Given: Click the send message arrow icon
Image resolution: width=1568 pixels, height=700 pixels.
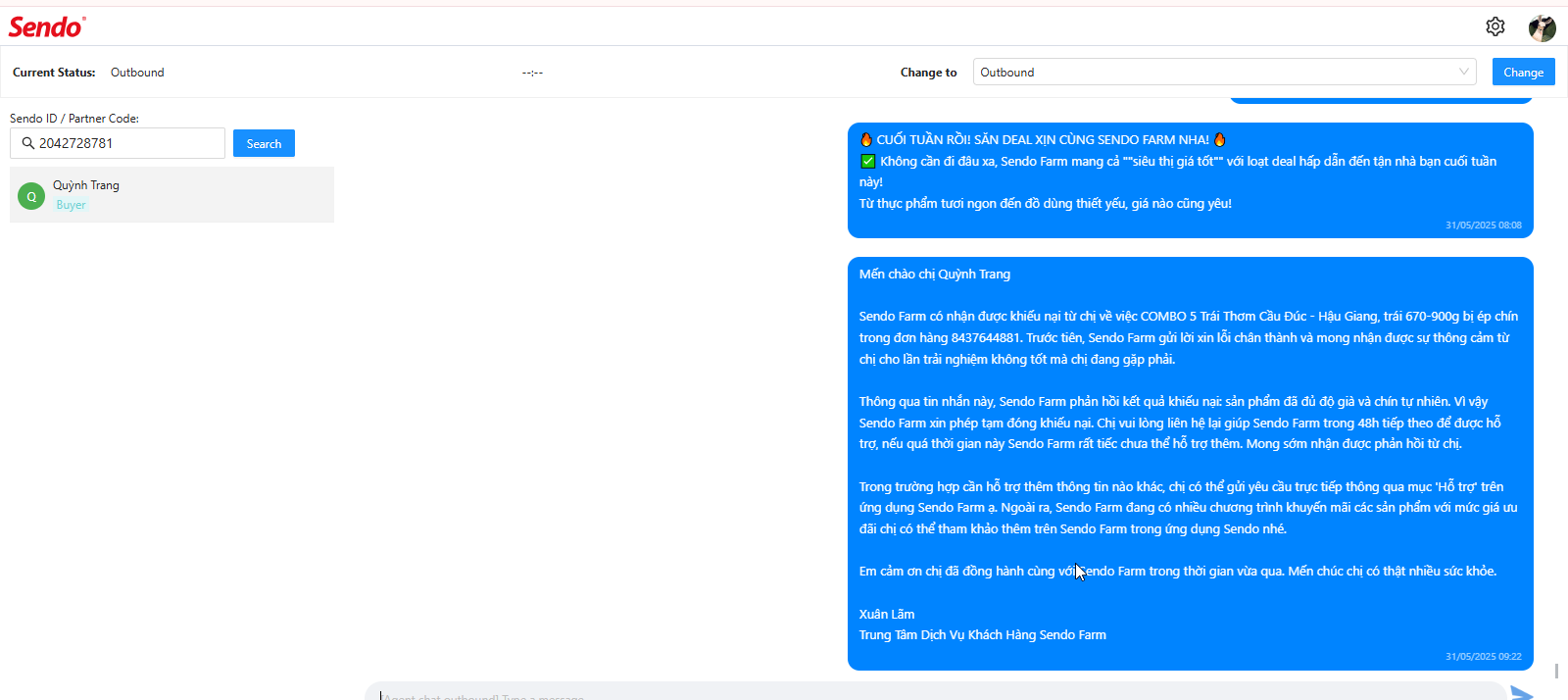Looking at the screenshot, I should pos(1522,693).
